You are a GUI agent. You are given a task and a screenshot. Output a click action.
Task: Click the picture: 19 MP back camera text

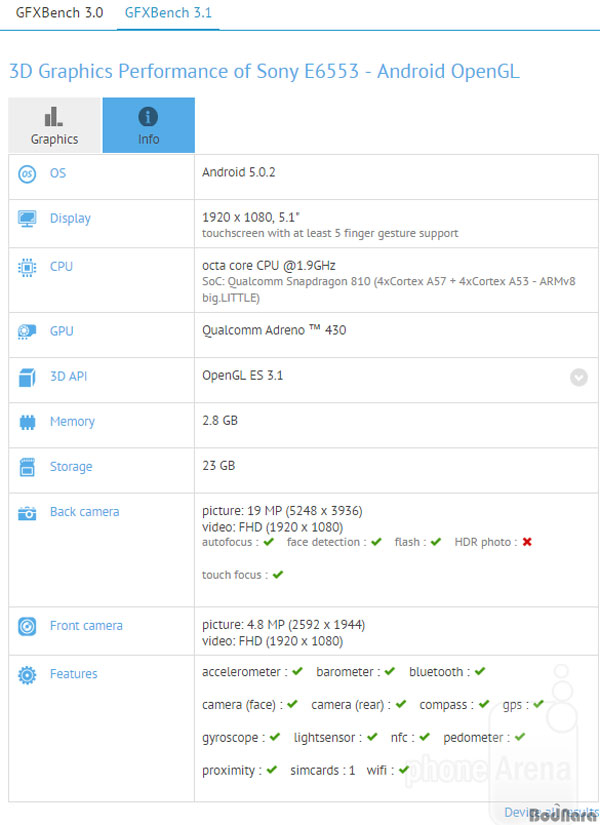[x=282, y=511]
